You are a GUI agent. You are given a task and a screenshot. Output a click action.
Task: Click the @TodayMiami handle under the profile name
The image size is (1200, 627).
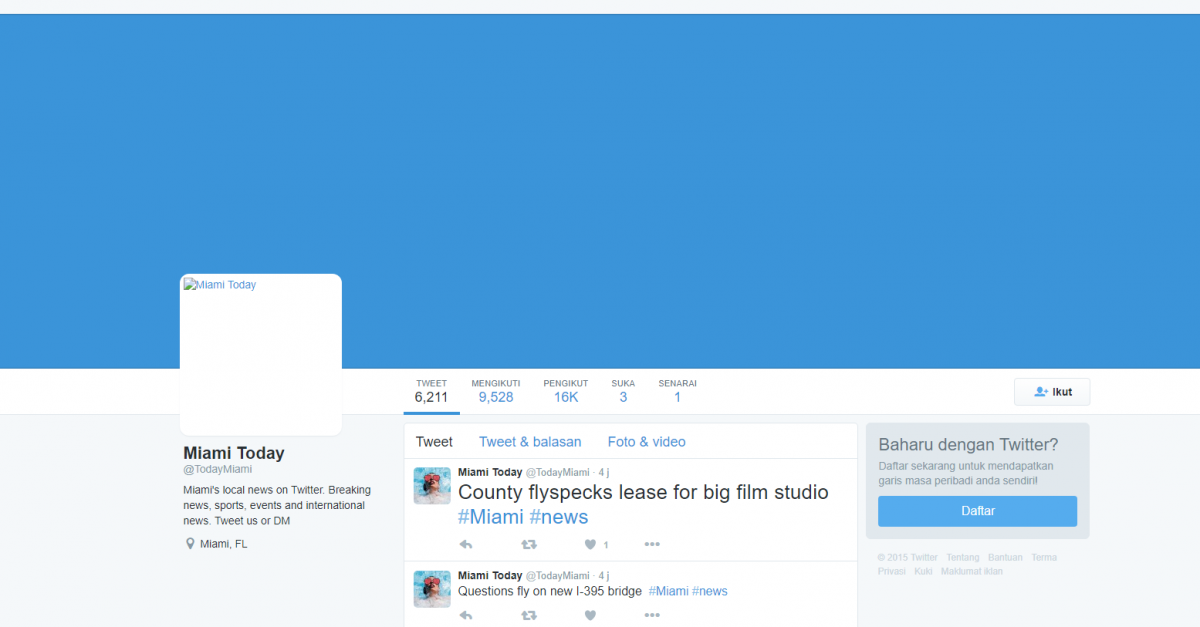[x=218, y=469]
